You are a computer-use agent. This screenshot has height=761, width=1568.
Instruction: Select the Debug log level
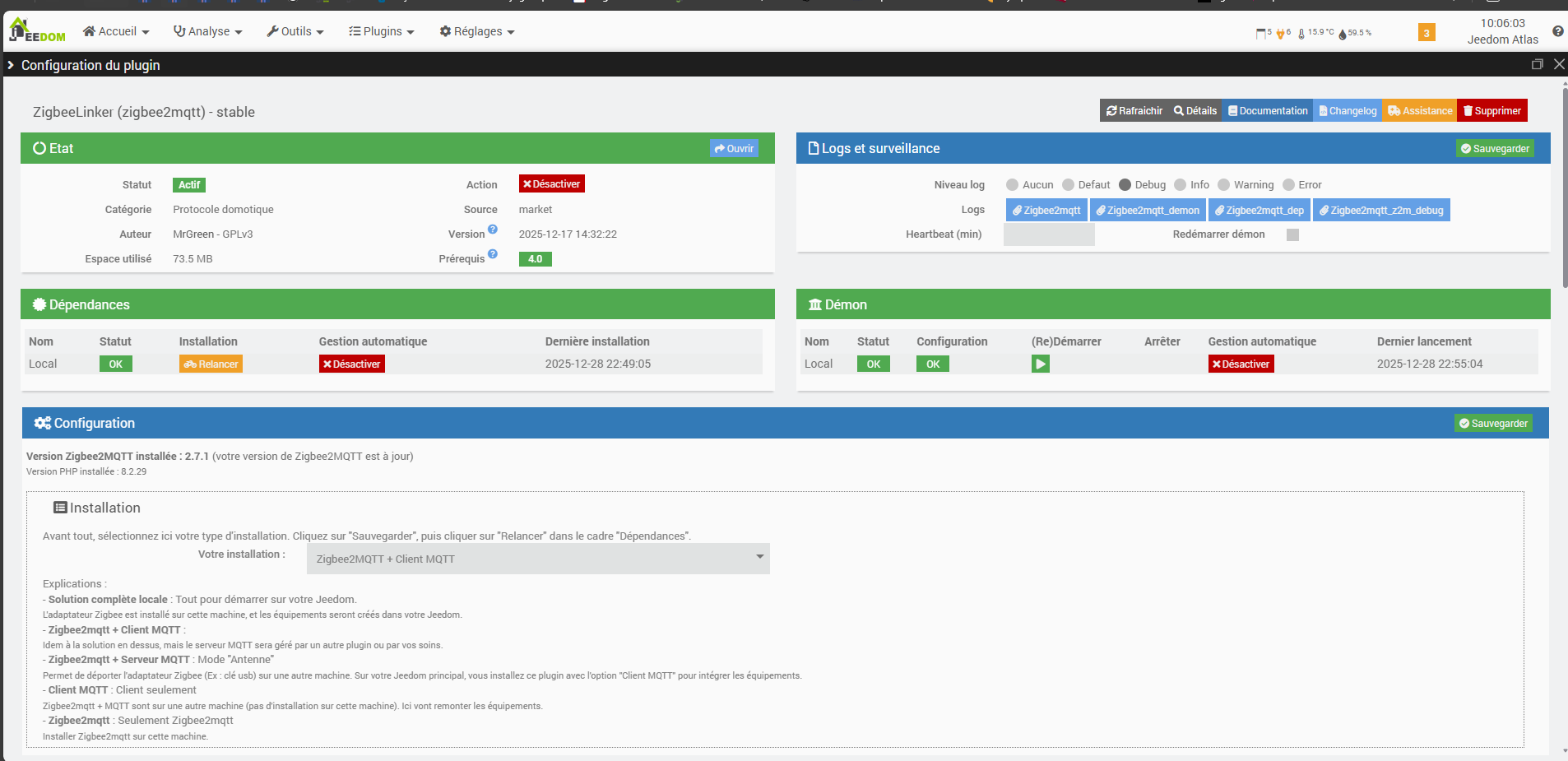pos(1125,185)
